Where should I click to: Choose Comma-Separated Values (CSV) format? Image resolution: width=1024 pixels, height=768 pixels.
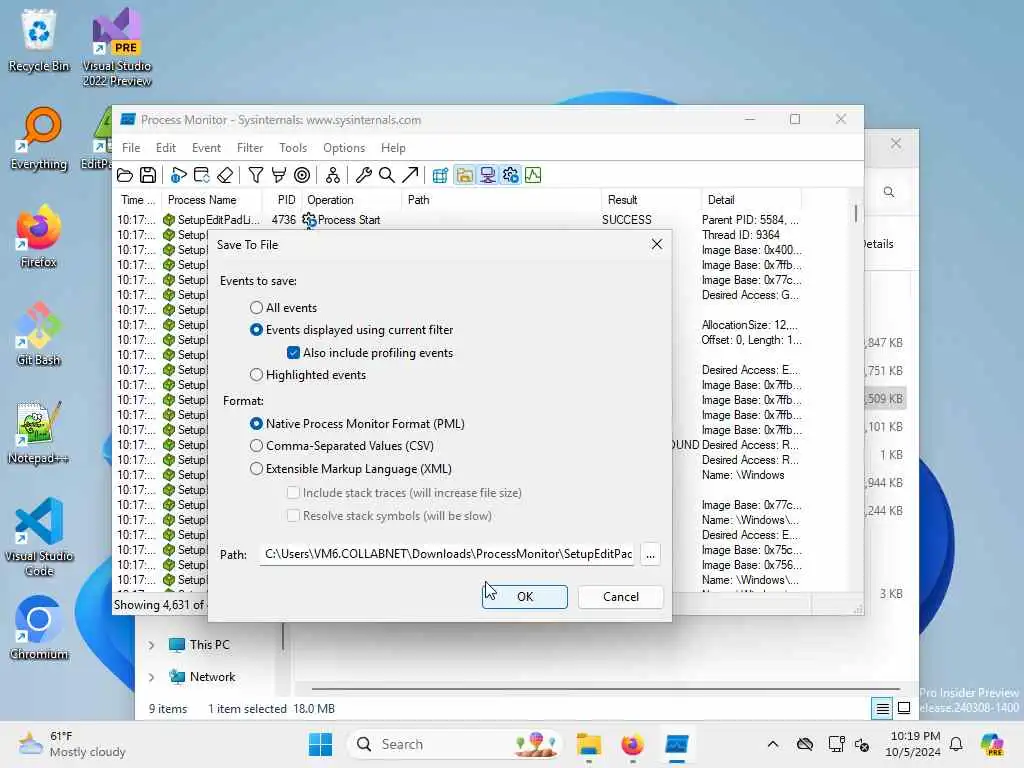tap(257, 446)
